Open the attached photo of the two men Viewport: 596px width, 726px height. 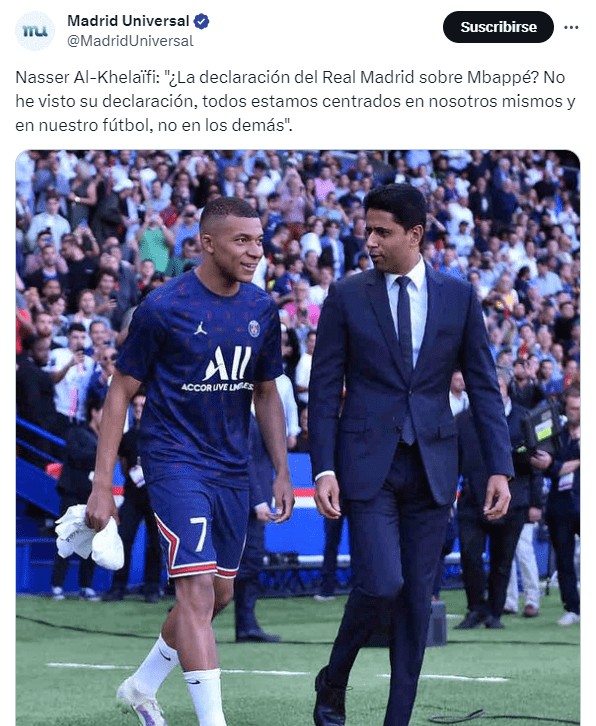[x=298, y=438]
